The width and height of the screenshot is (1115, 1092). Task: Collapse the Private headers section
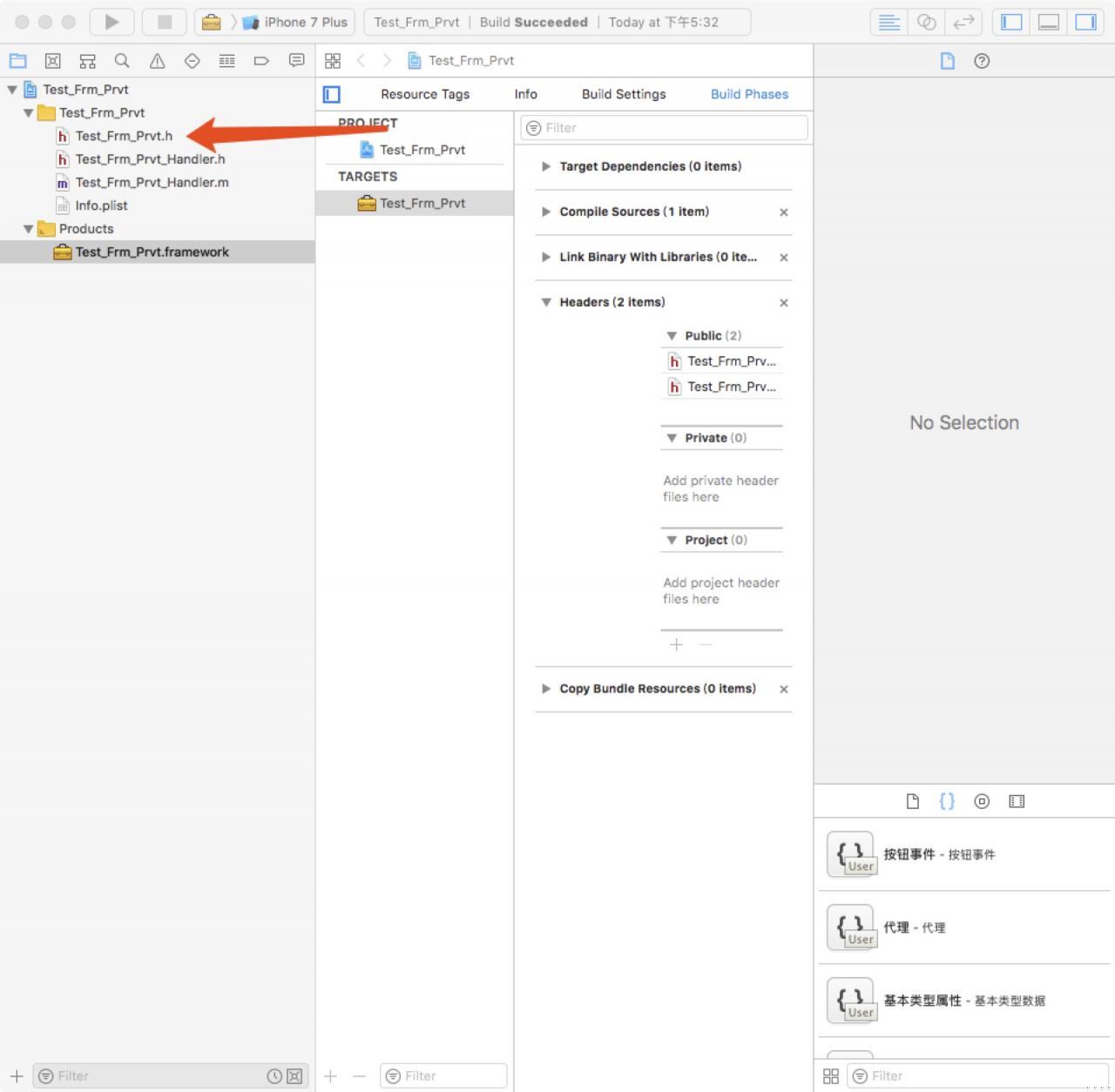(672, 438)
